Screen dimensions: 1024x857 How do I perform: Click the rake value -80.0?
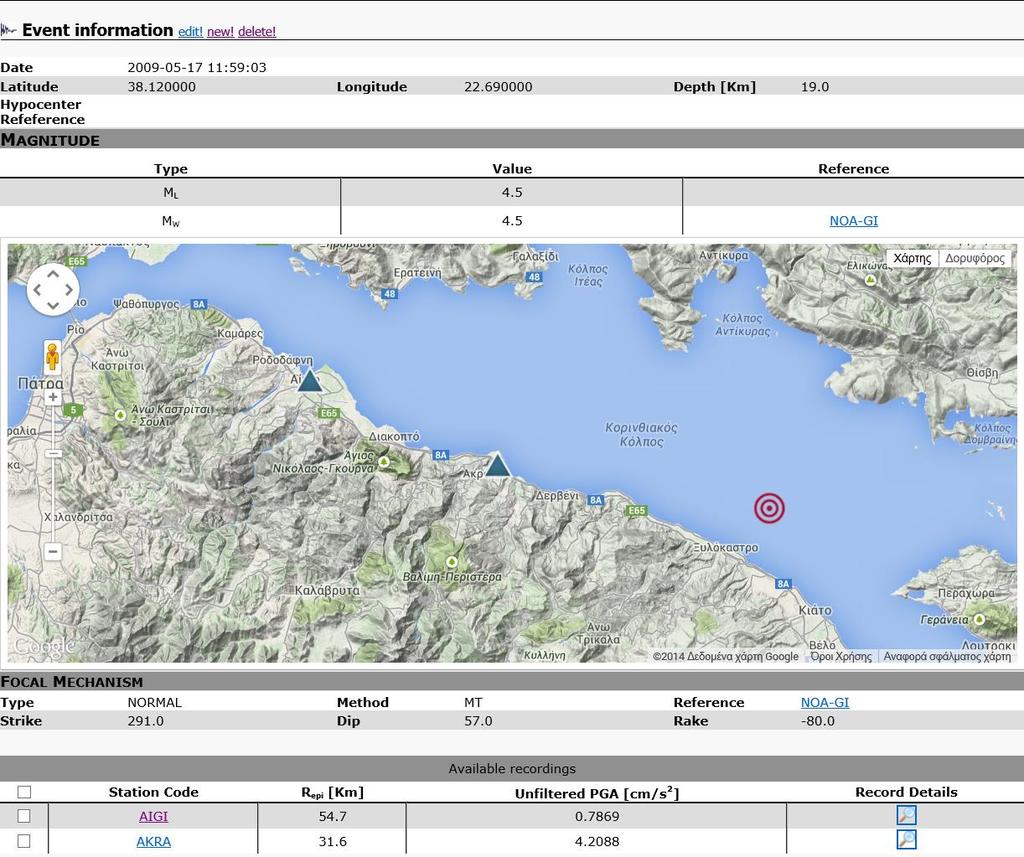coord(818,721)
